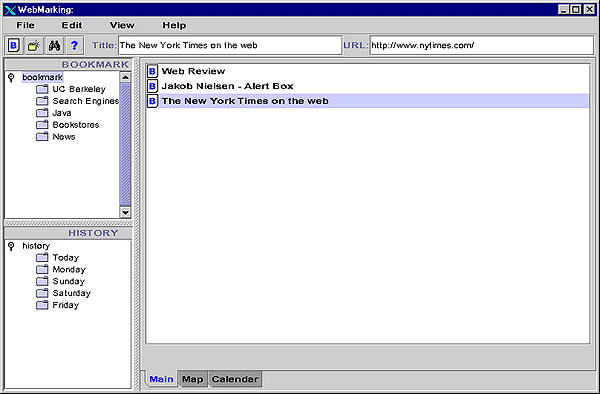This screenshot has width=600, height=394.
Task: Select the Friday history label
Action: click(65, 305)
